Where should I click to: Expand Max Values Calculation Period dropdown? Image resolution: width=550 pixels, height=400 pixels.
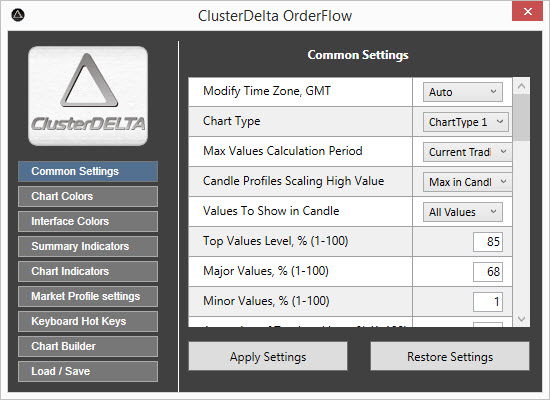point(467,152)
